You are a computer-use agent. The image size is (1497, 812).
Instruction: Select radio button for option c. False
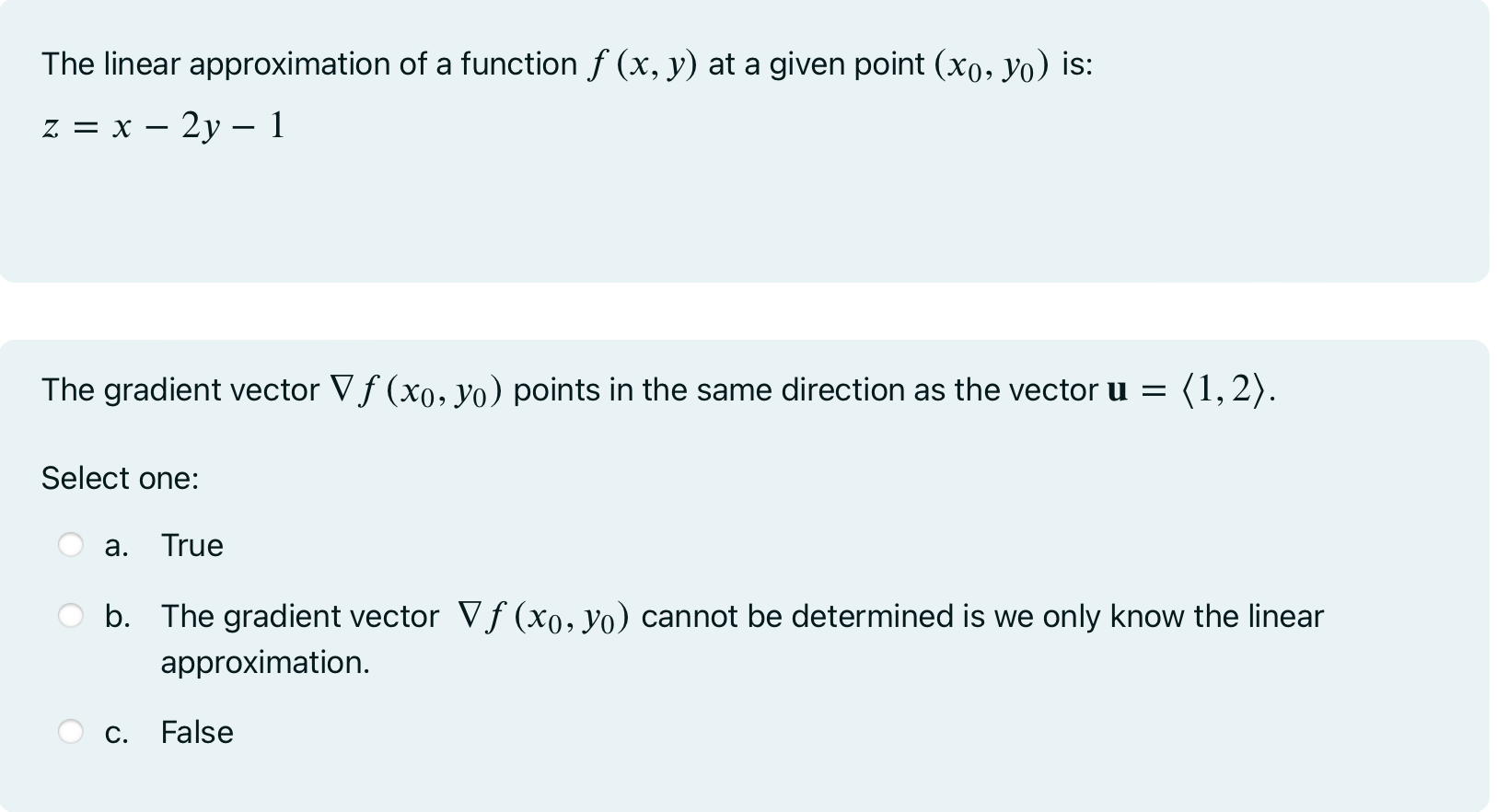coord(70,731)
